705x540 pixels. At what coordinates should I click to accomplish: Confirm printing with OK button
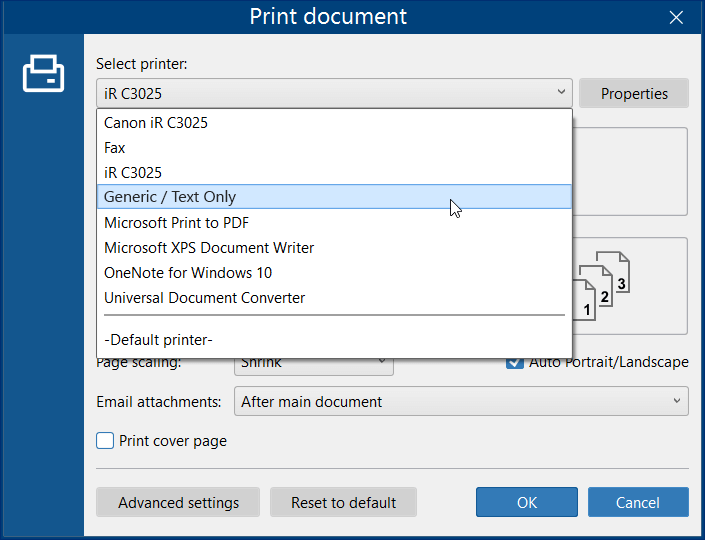pyautogui.click(x=527, y=502)
